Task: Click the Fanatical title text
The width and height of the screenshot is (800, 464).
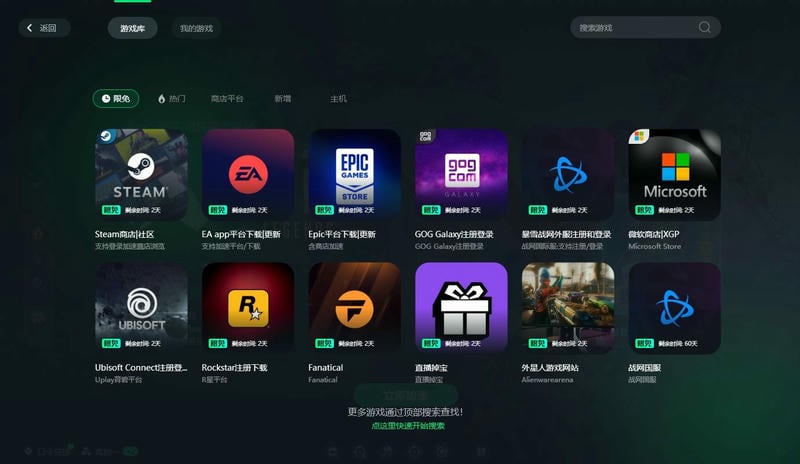Action: point(326,368)
